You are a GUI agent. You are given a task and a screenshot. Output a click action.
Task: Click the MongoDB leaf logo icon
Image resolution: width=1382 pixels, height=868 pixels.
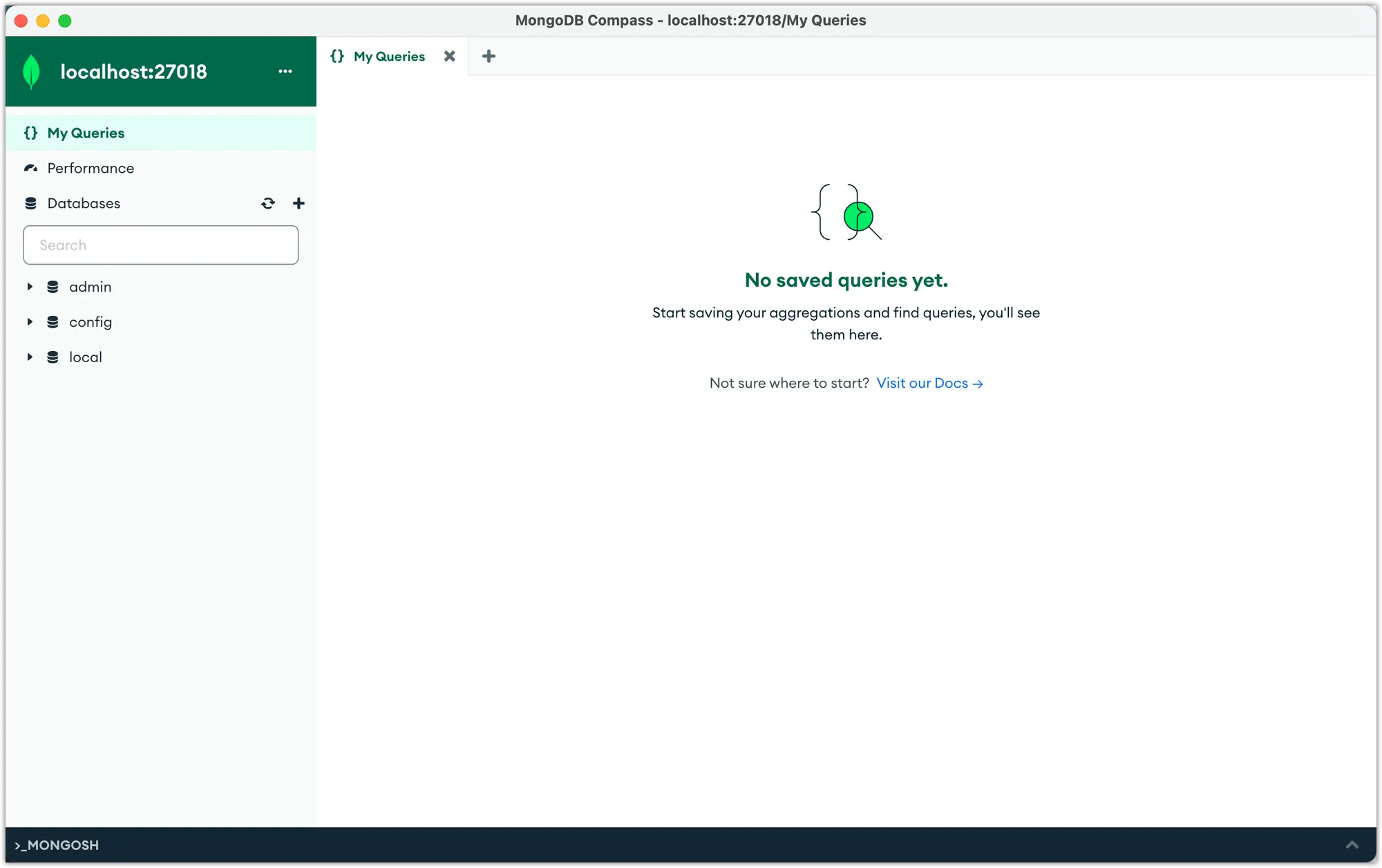click(31, 72)
